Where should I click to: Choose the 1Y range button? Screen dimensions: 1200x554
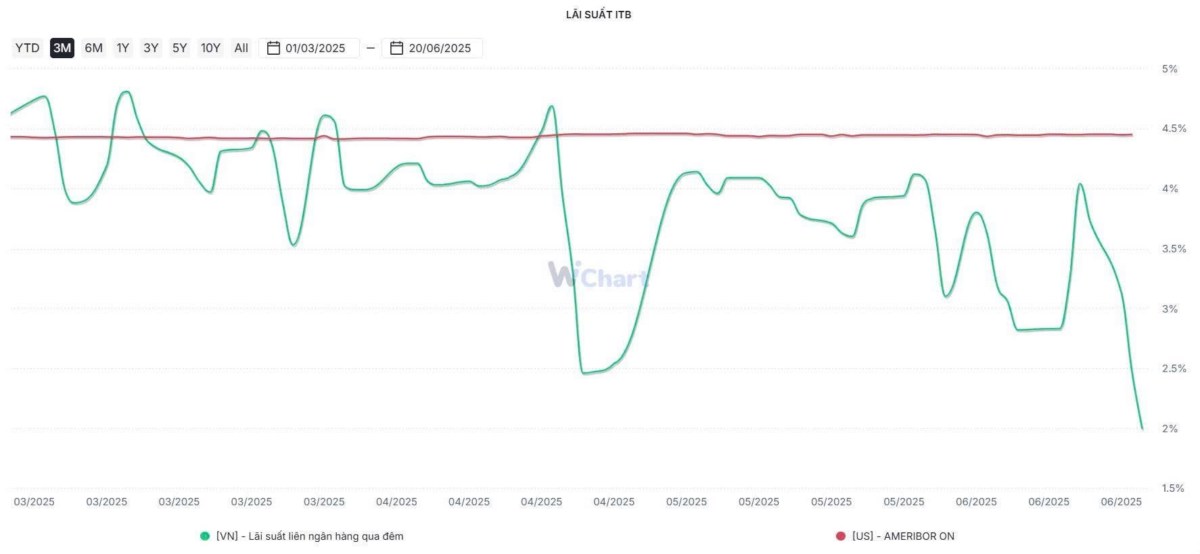[123, 48]
